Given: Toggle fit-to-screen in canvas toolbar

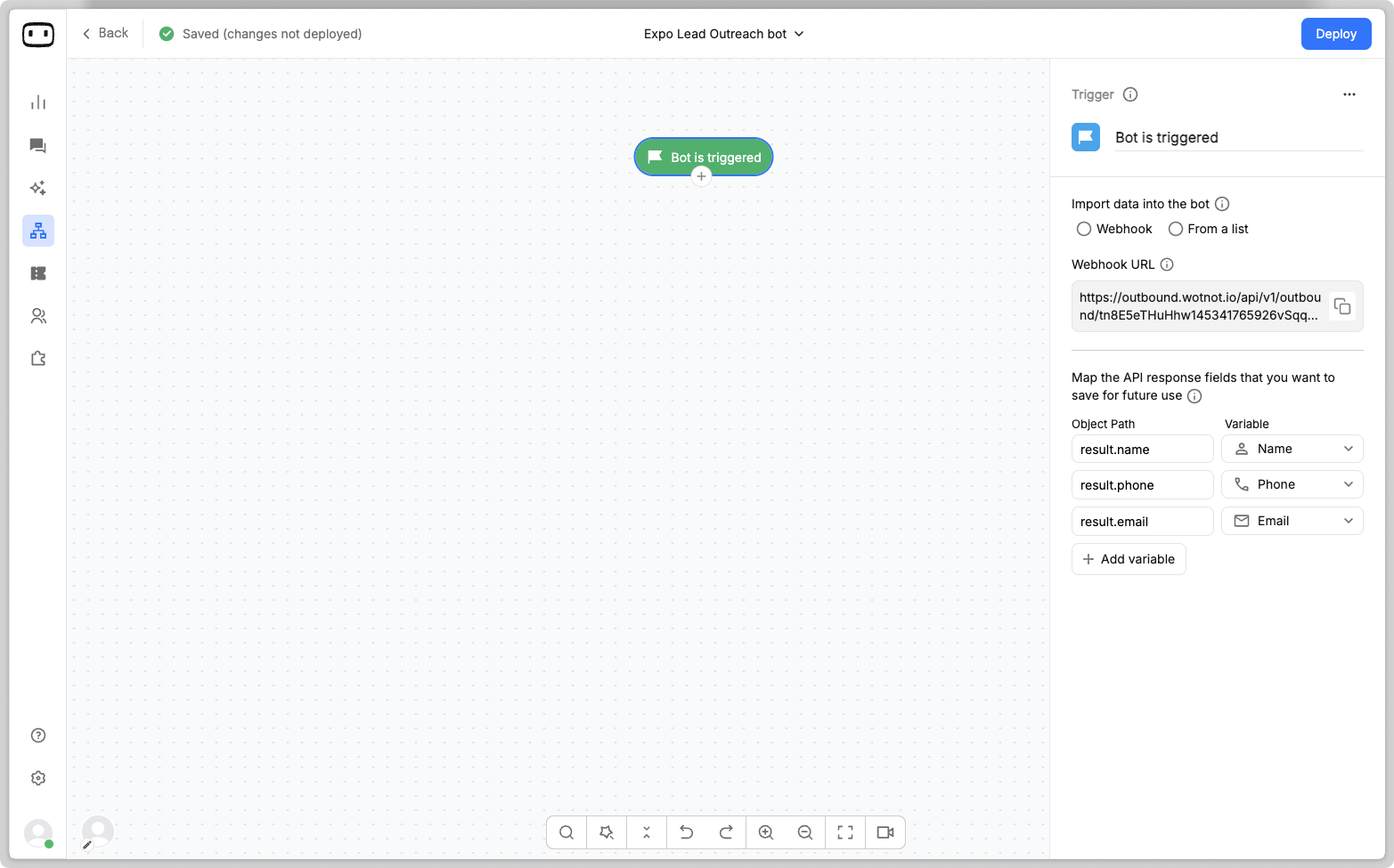Looking at the screenshot, I should point(845,832).
